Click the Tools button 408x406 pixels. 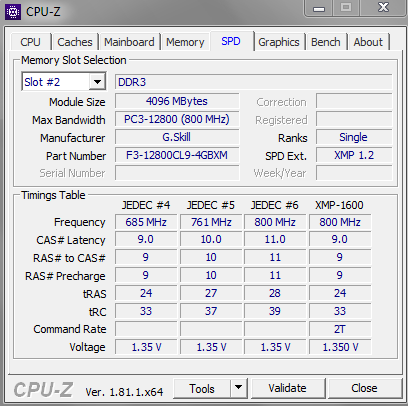(x=202, y=388)
